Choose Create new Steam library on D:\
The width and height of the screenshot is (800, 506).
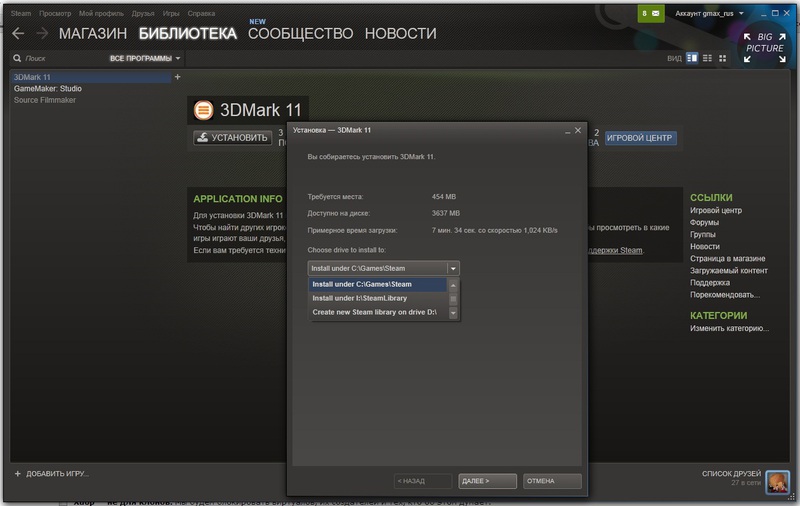378,312
